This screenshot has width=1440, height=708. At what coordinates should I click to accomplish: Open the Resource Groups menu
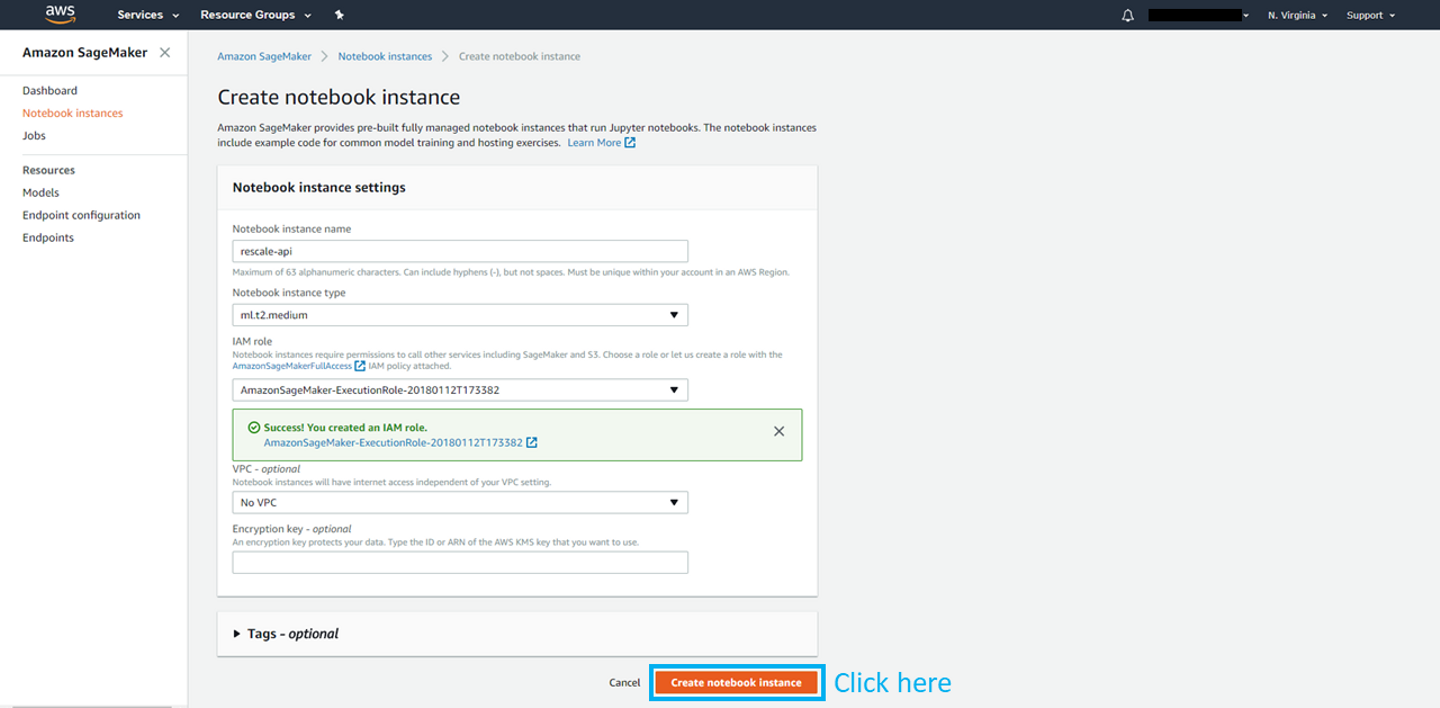pos(255,15)
